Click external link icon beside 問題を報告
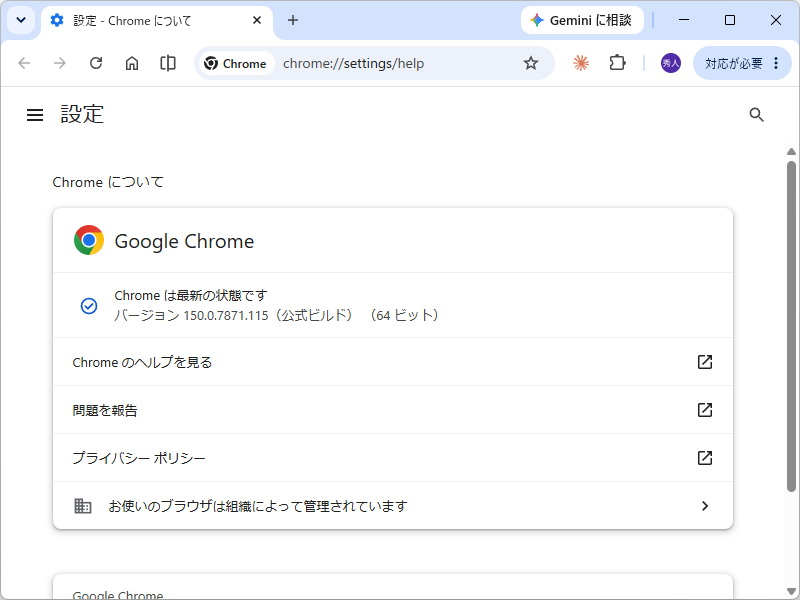This screenshot has height=600, width=800. pos(705,410)
